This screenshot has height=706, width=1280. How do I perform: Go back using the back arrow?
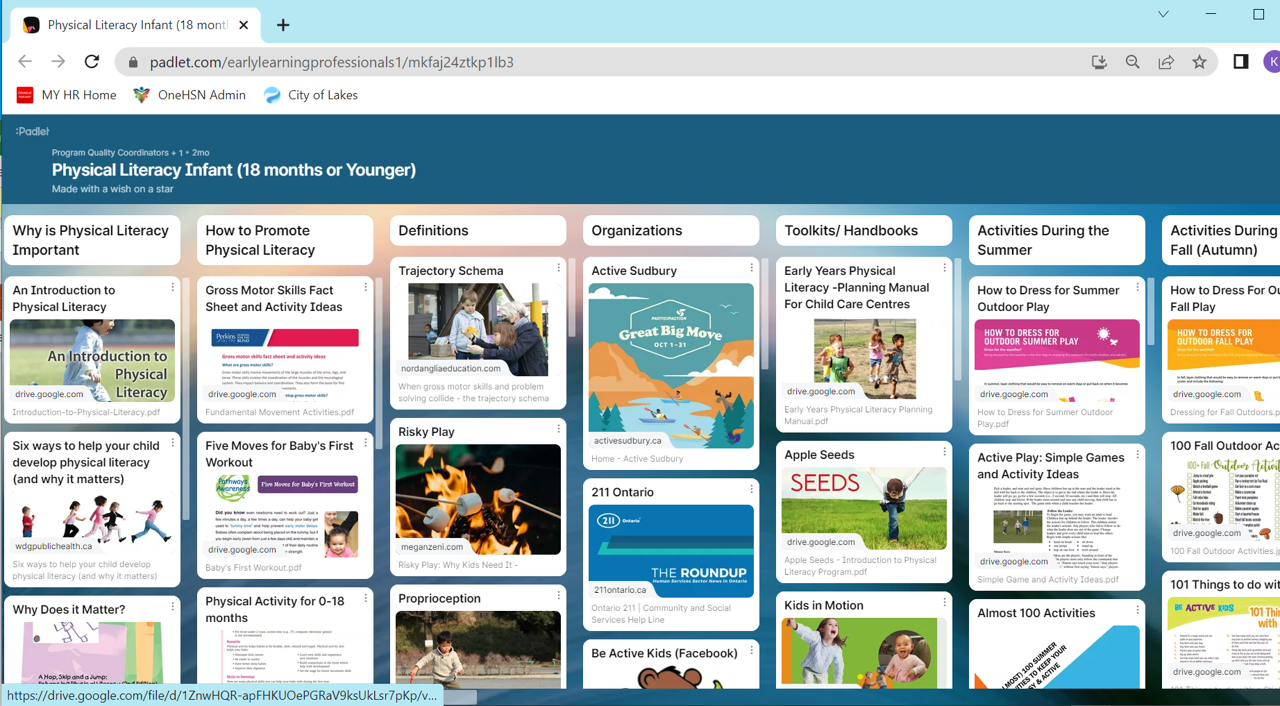[x=25, y=62]
